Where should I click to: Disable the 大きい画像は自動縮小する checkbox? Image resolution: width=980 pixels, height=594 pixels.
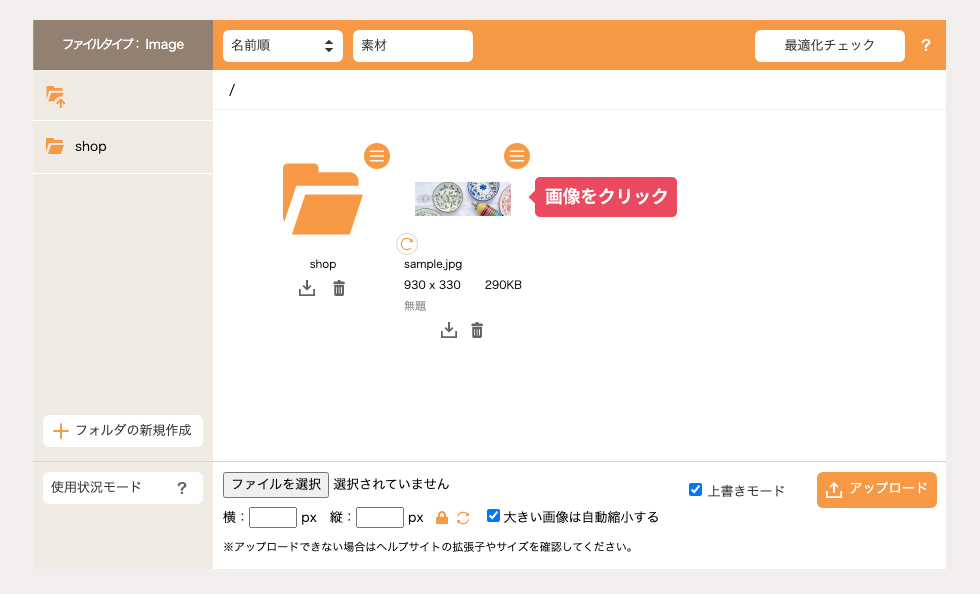(x=493, y=516)
